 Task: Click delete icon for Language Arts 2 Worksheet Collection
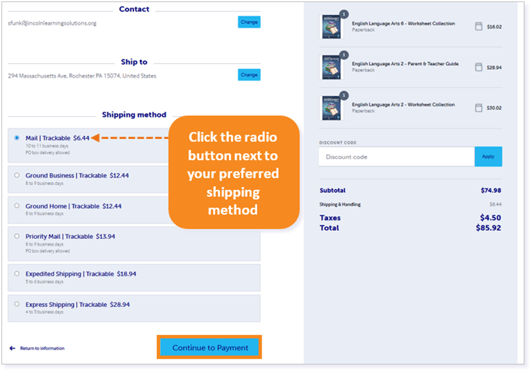pyautogui.click(x=478, y=108)
